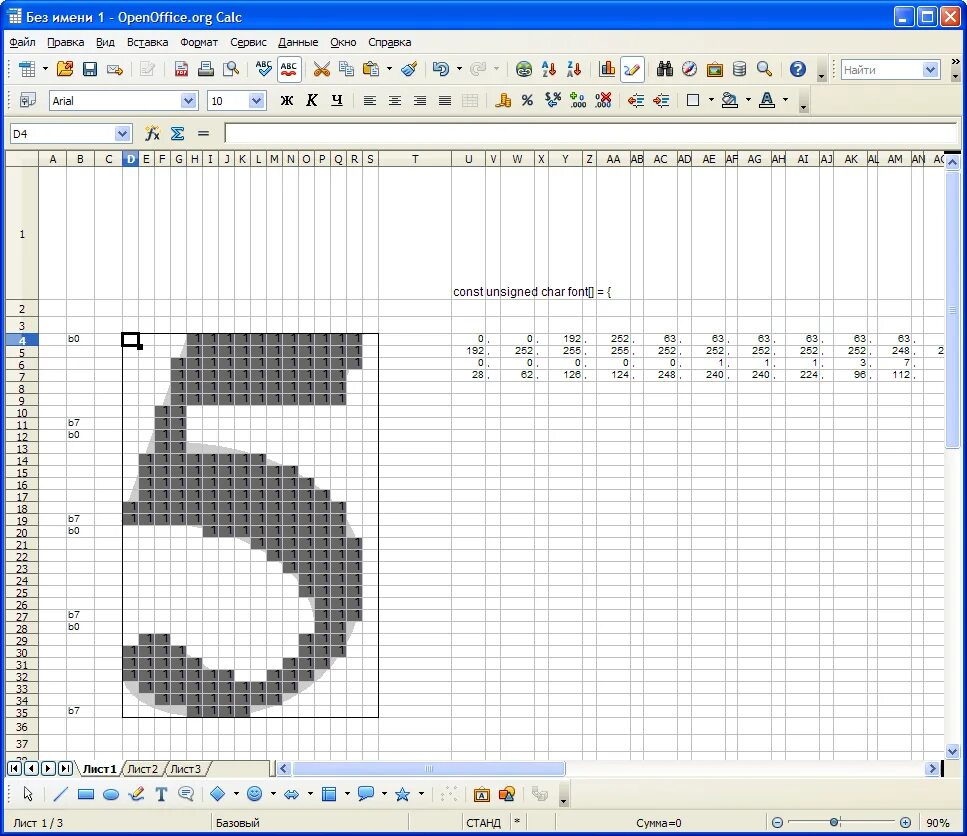Click the Sum sigma button
This screenshot has width=967, height=836.
click(178, 133)
